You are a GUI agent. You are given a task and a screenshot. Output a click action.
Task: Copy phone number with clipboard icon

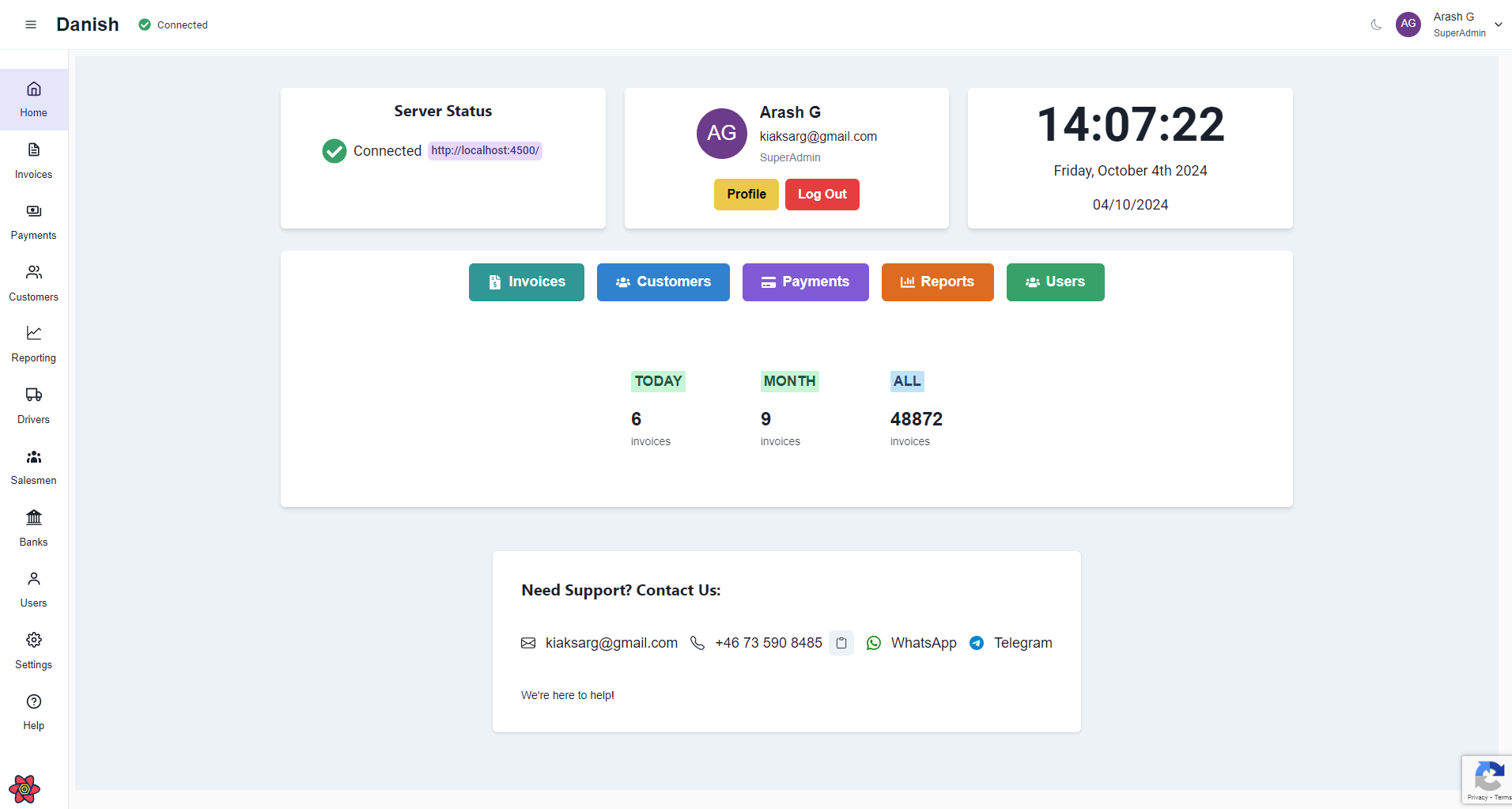coord(841,643)
